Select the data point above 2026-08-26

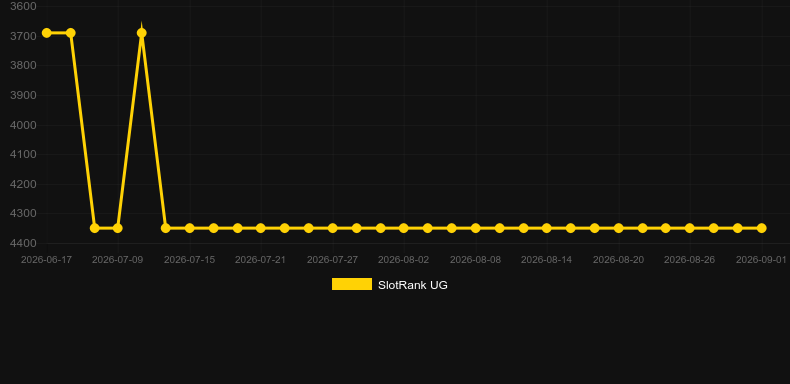690,228
